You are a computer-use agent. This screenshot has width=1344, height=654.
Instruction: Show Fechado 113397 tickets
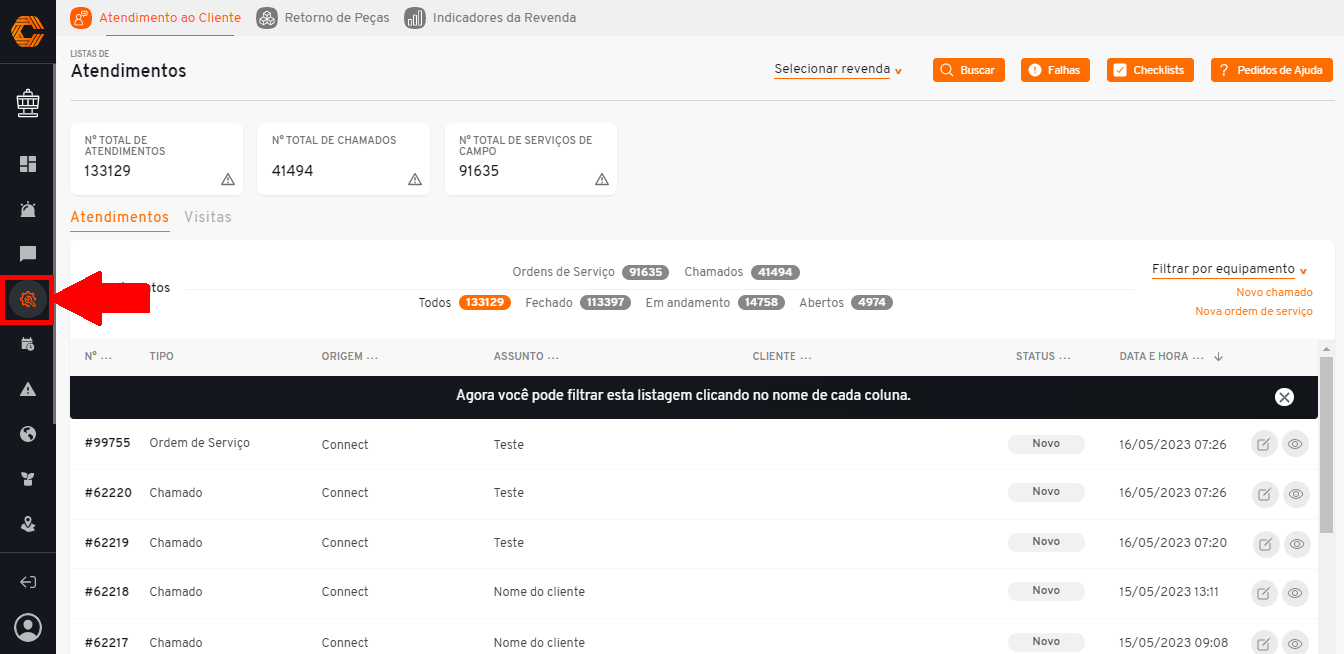pyautogui.click(x=578, y=302)
